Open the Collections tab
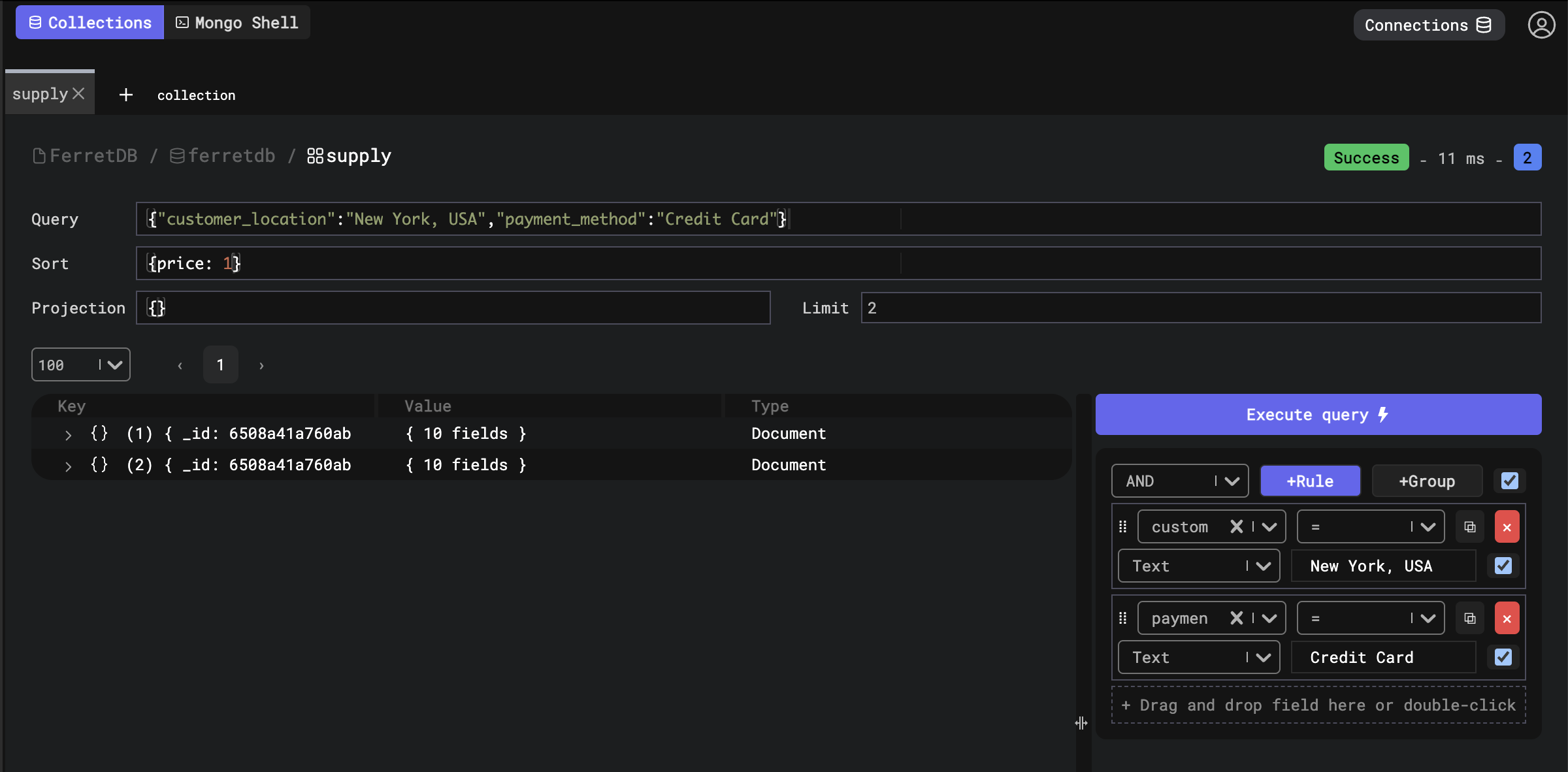The image size is (1568, 772). click(x=90, y=23)
